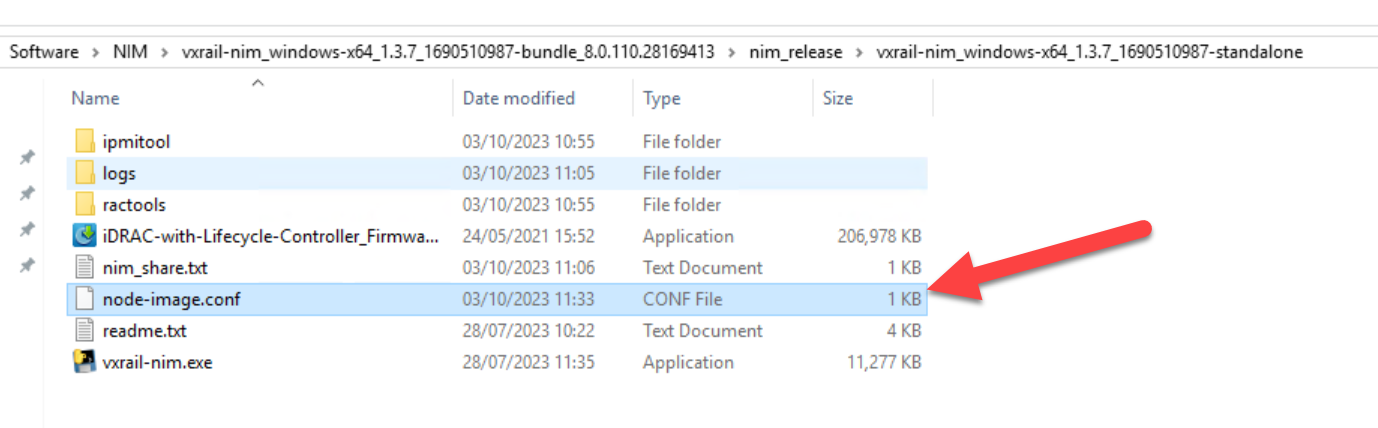
Task: Go to the Software breadcrumb segment
Action: point(45,52)
